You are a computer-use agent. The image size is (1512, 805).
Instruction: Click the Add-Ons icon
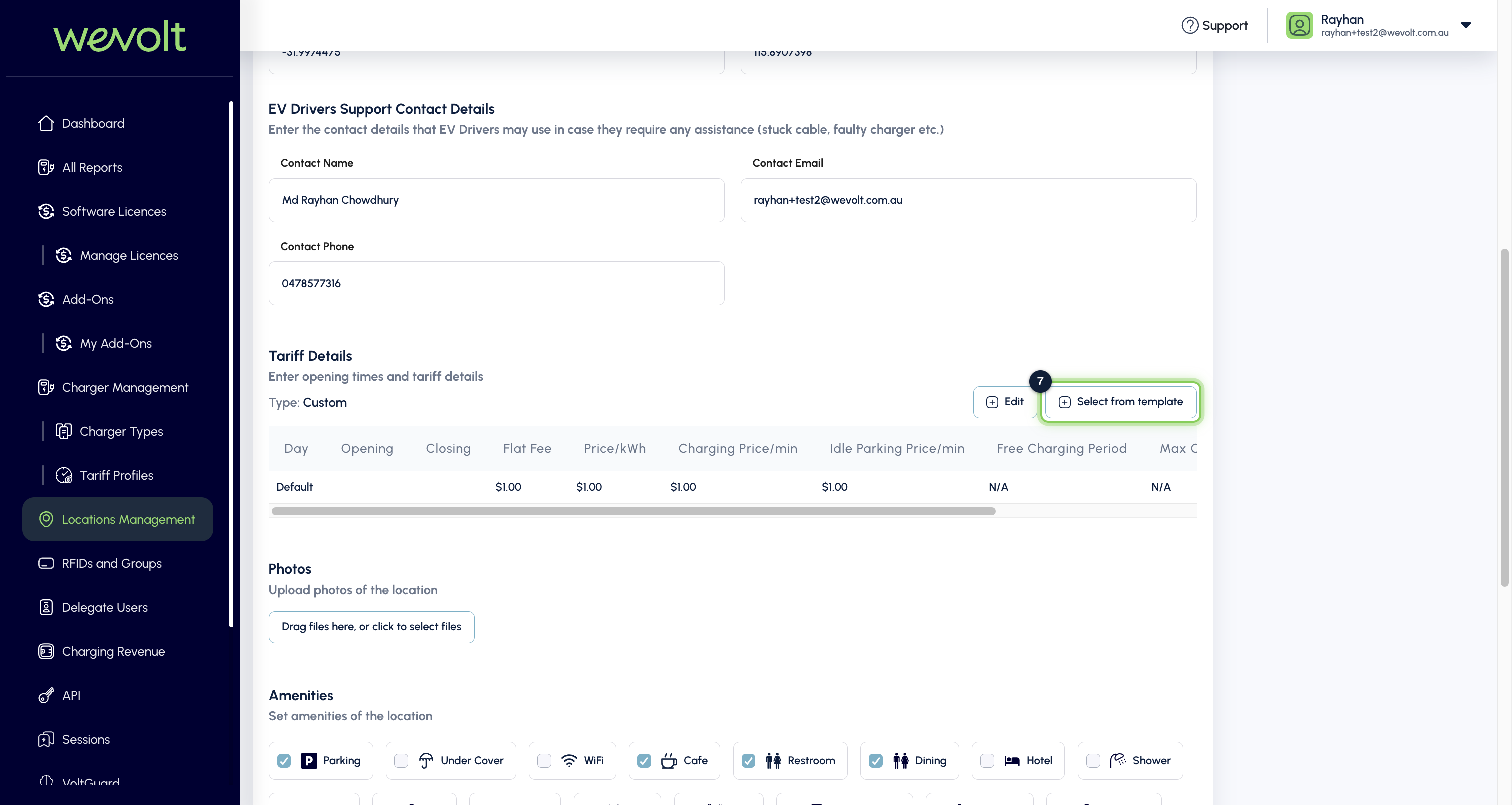pyautogui.click(x=46, y=299)
